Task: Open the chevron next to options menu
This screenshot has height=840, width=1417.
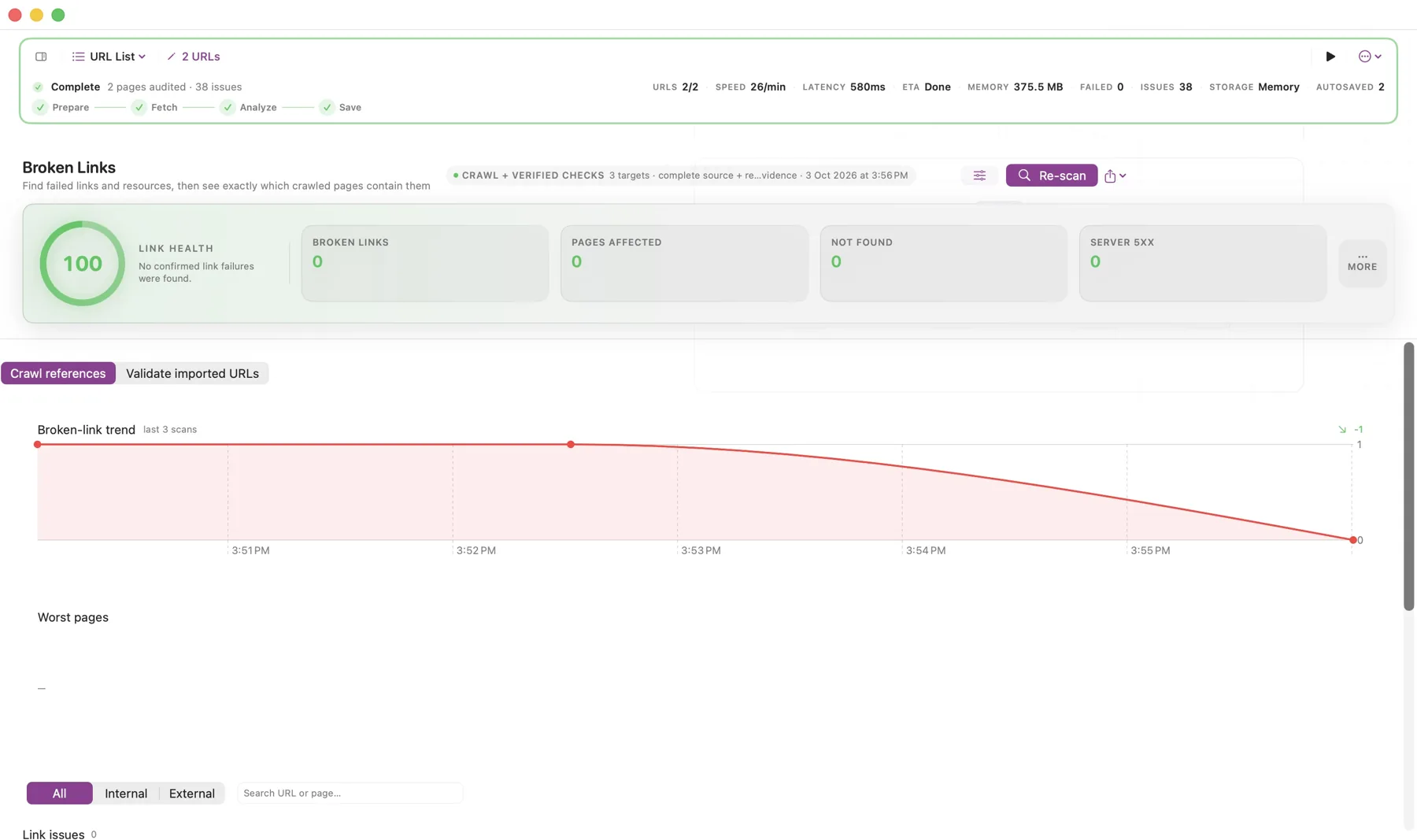Action: 1378,57
